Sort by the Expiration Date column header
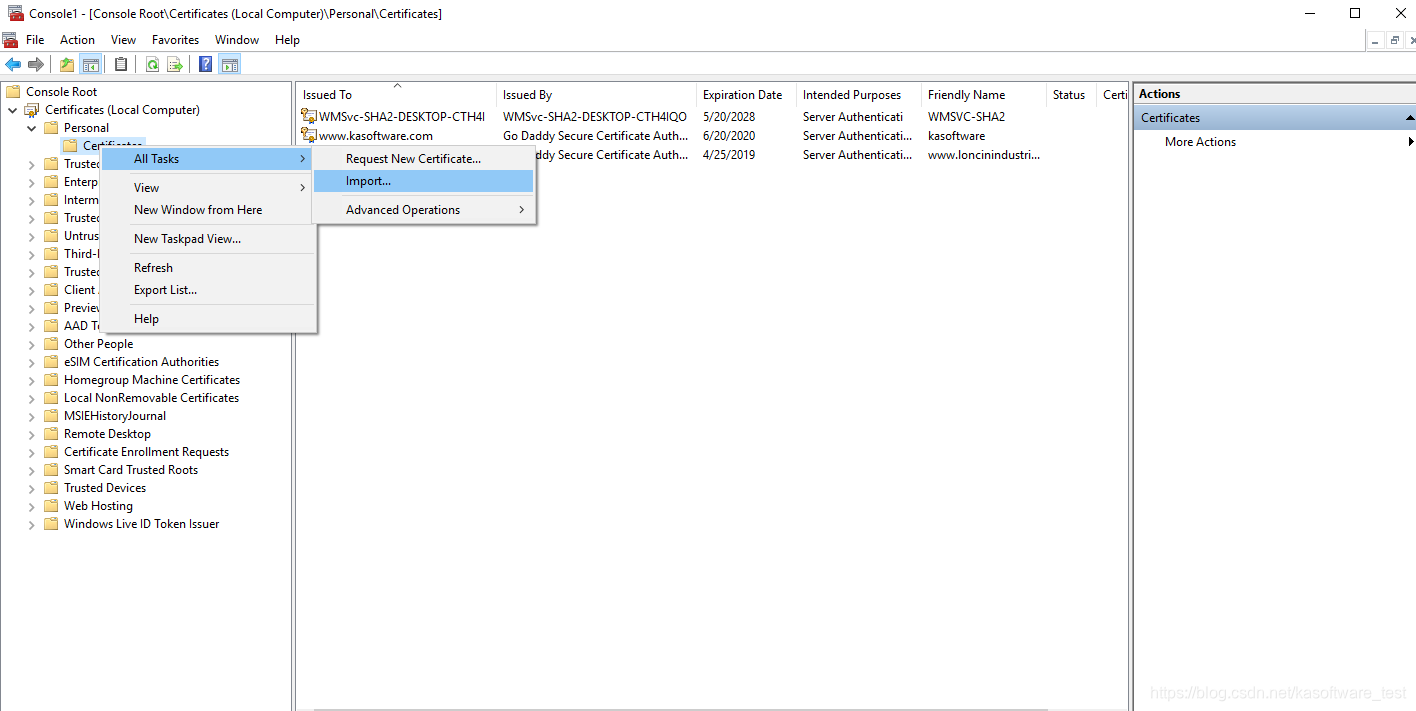This screenshot has height=711, width=1416. click(746, 95)
